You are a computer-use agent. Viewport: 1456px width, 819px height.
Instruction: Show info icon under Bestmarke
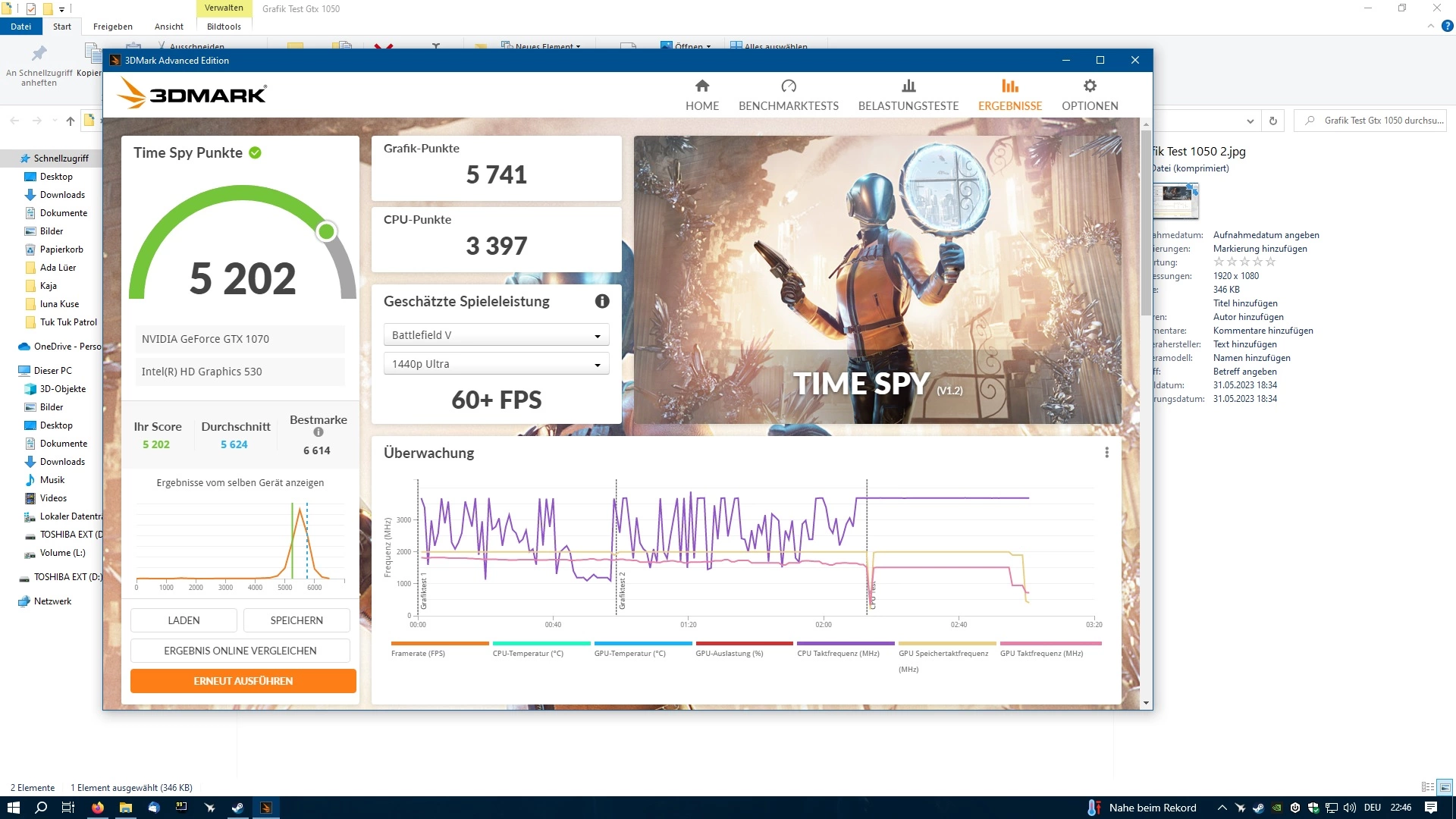point(318,432)
